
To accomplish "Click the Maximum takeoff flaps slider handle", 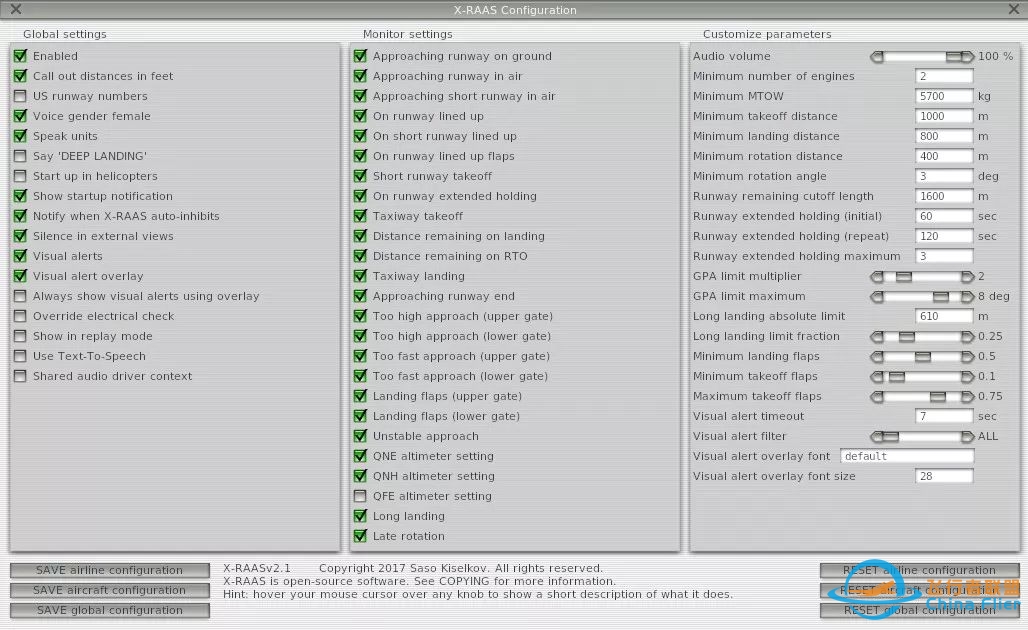I will click(937, 397).
